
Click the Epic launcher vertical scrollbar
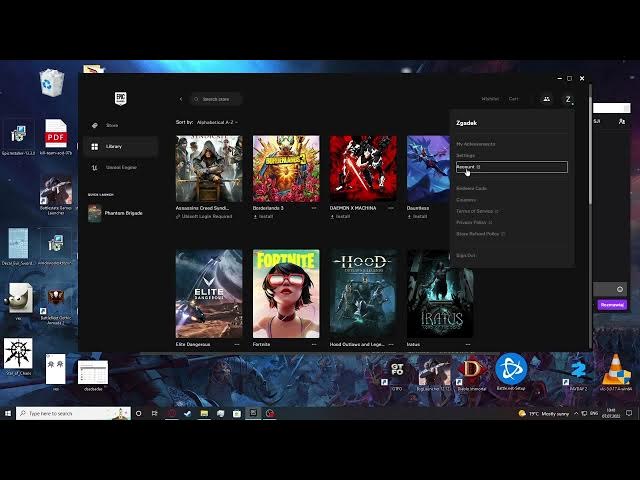coord(590,149)
